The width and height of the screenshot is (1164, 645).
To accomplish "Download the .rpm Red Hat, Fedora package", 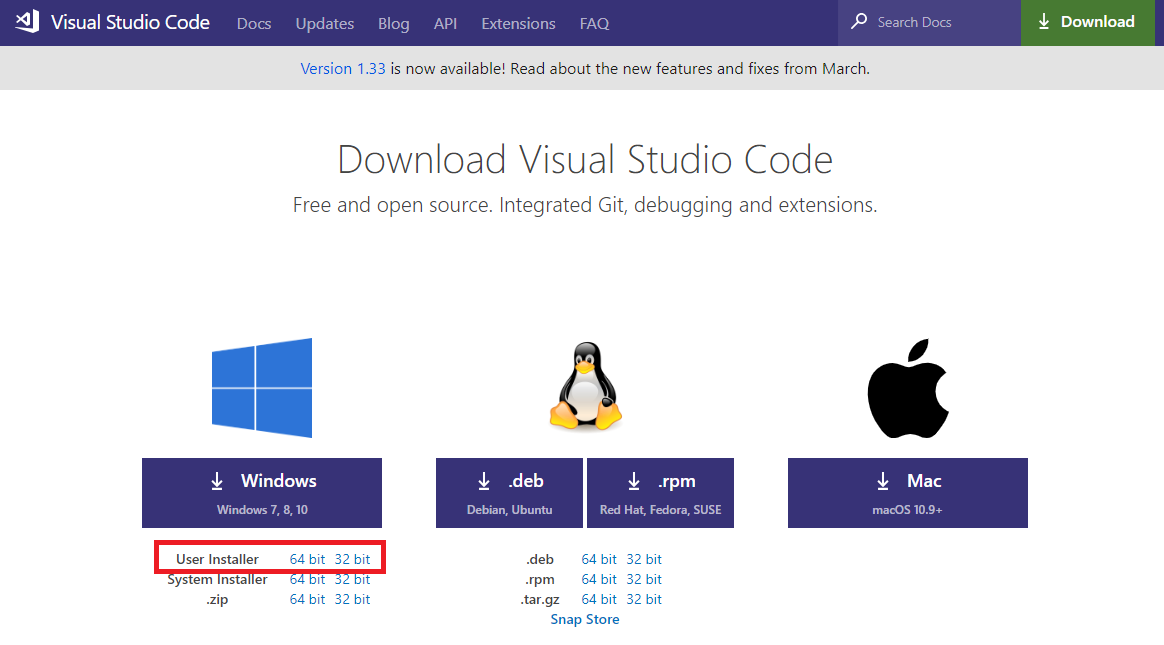I will click(661, 493).
